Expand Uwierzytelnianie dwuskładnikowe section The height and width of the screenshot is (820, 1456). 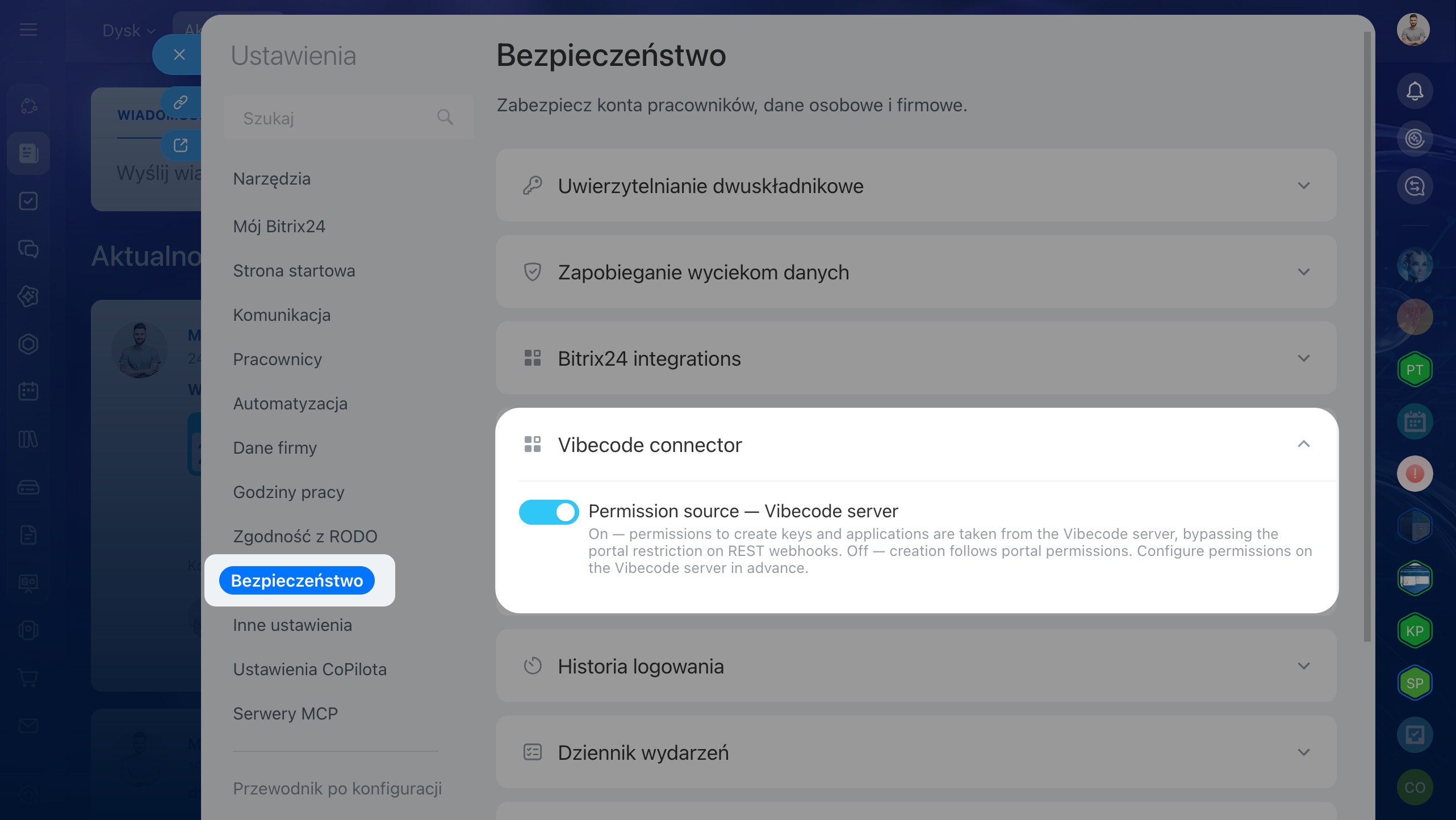pyautogui.click(x=916, y=186)
